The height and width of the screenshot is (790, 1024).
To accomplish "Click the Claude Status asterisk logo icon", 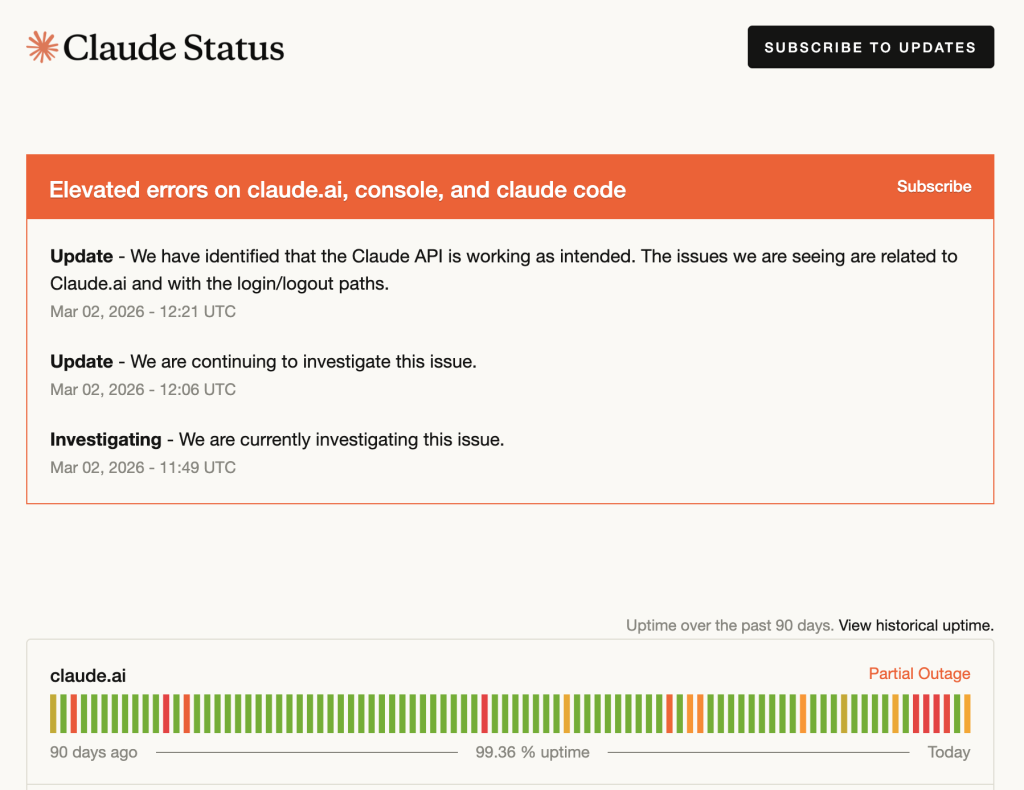I will coord(40,46).
